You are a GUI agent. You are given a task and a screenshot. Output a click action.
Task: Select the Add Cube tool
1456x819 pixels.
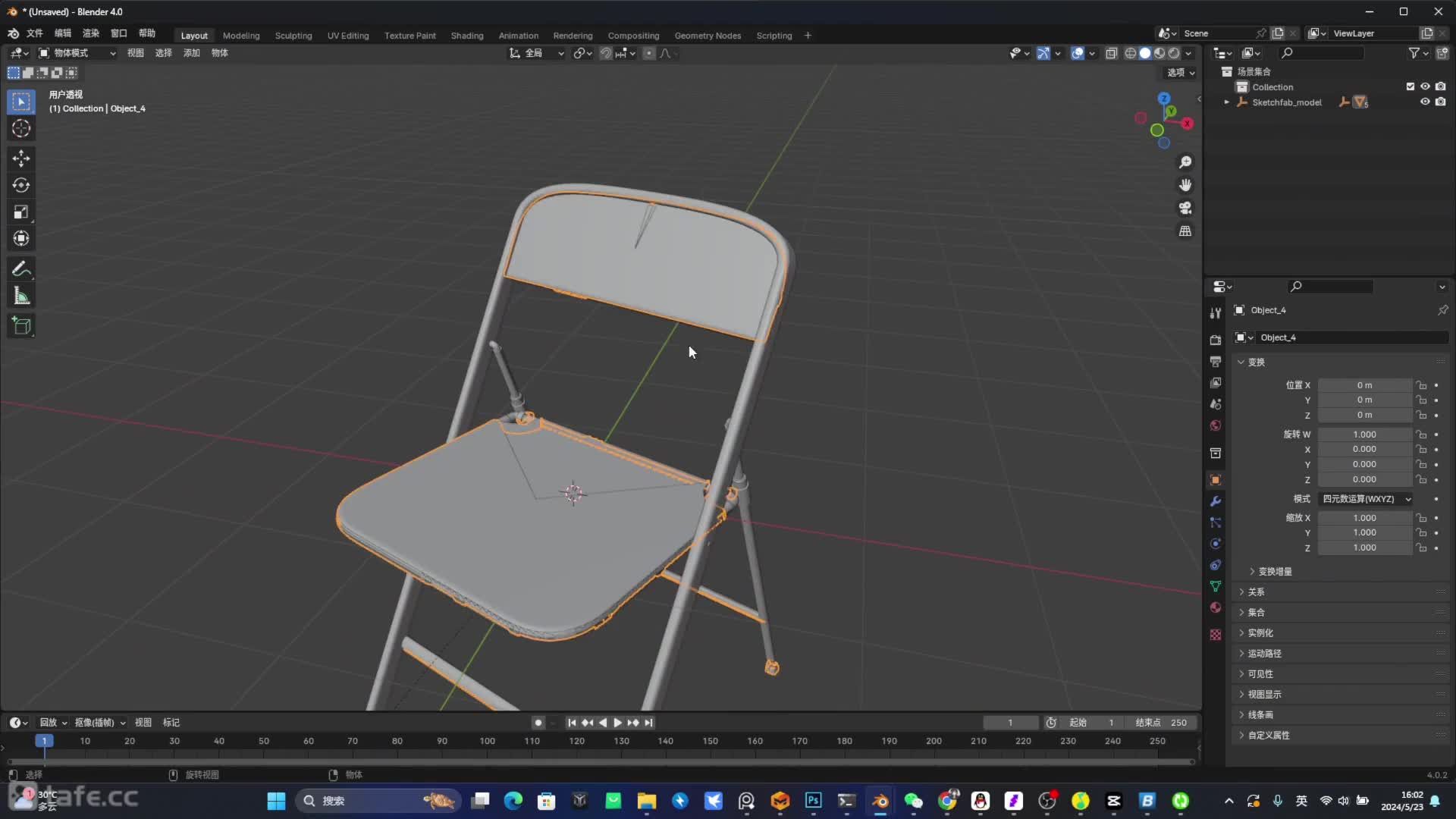(21, 326)
